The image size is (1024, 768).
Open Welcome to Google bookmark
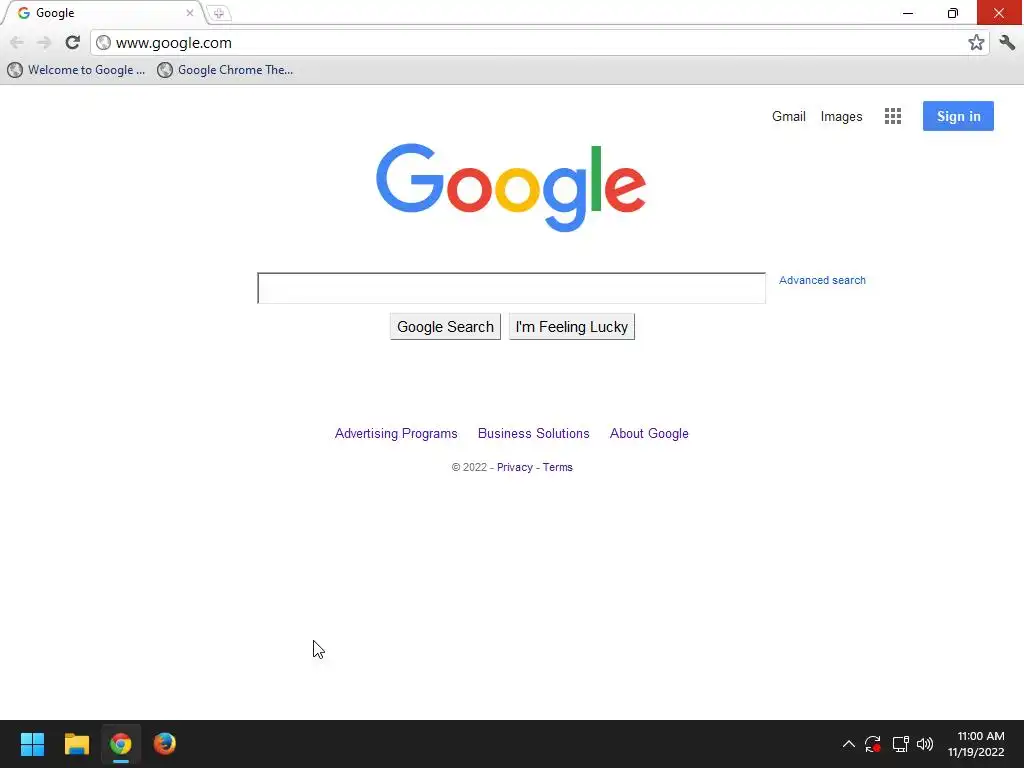[x=76, y=70]
